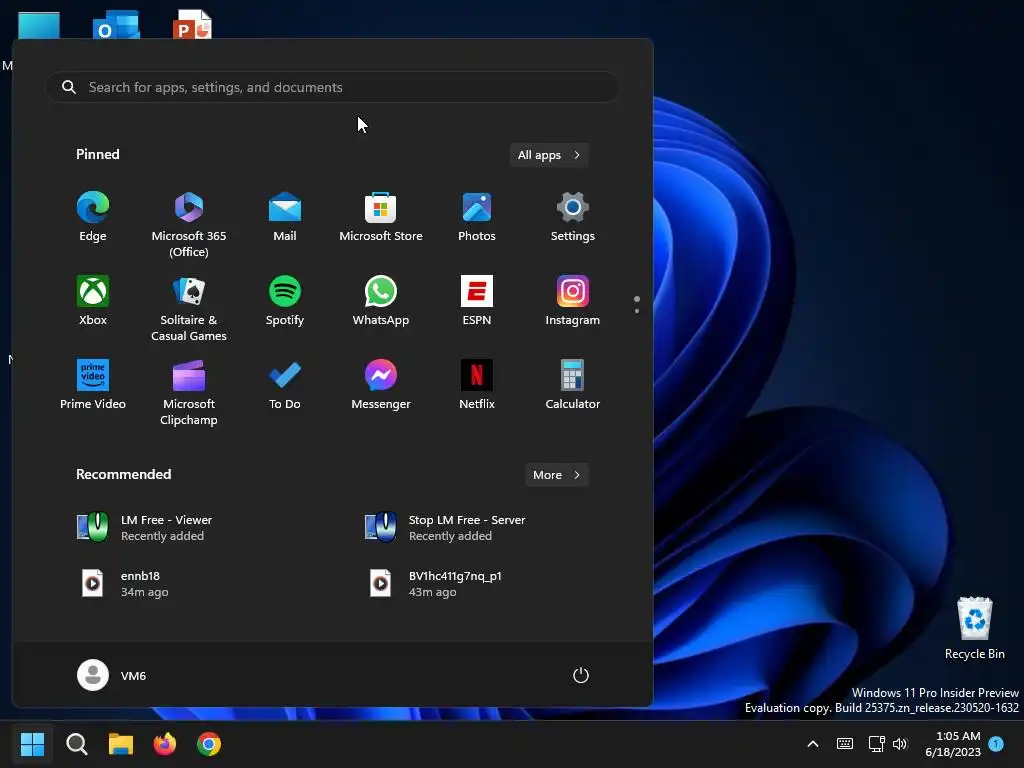Launch Prime Video

93,385
